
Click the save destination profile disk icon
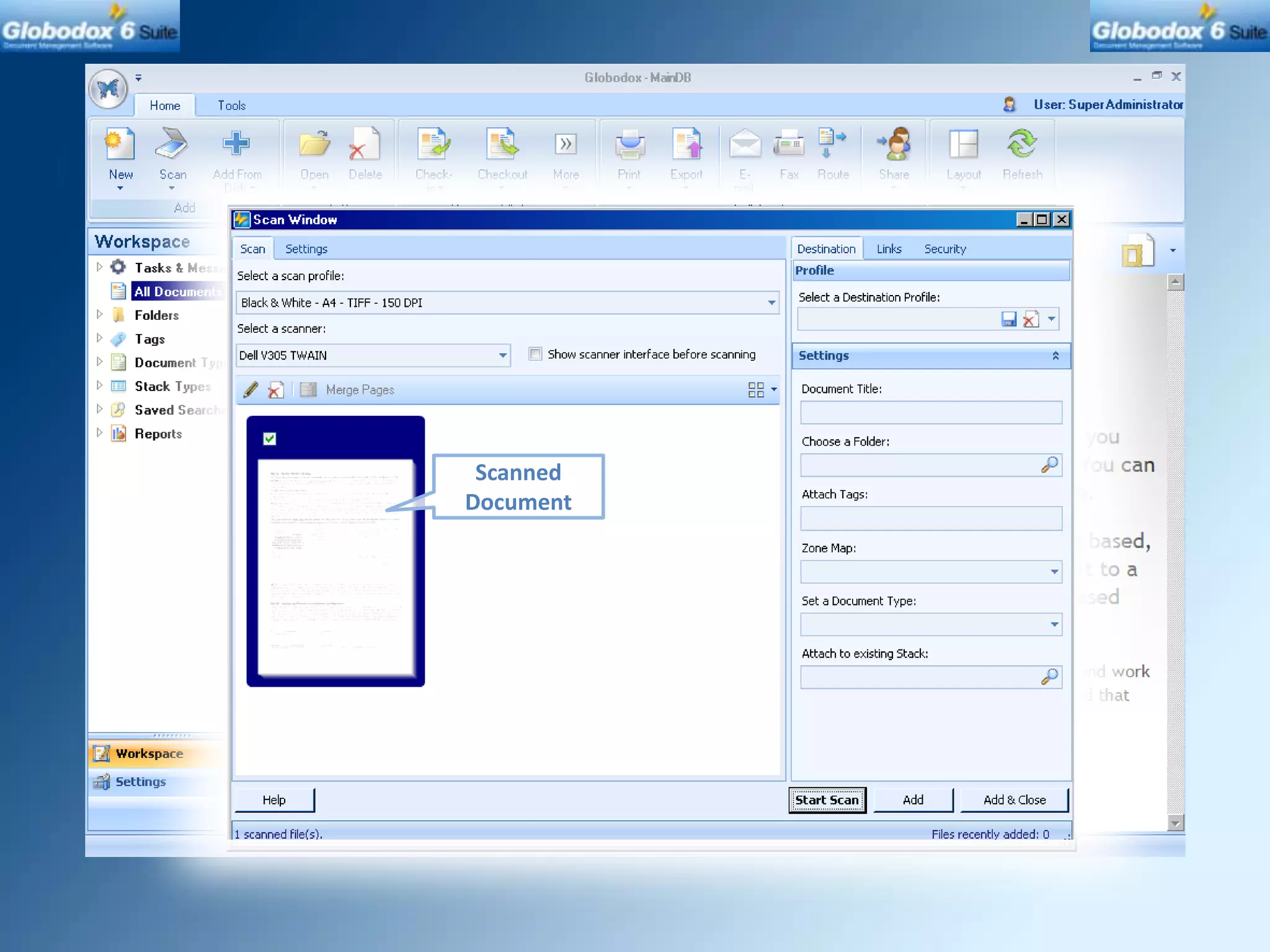click(1009, 319)
